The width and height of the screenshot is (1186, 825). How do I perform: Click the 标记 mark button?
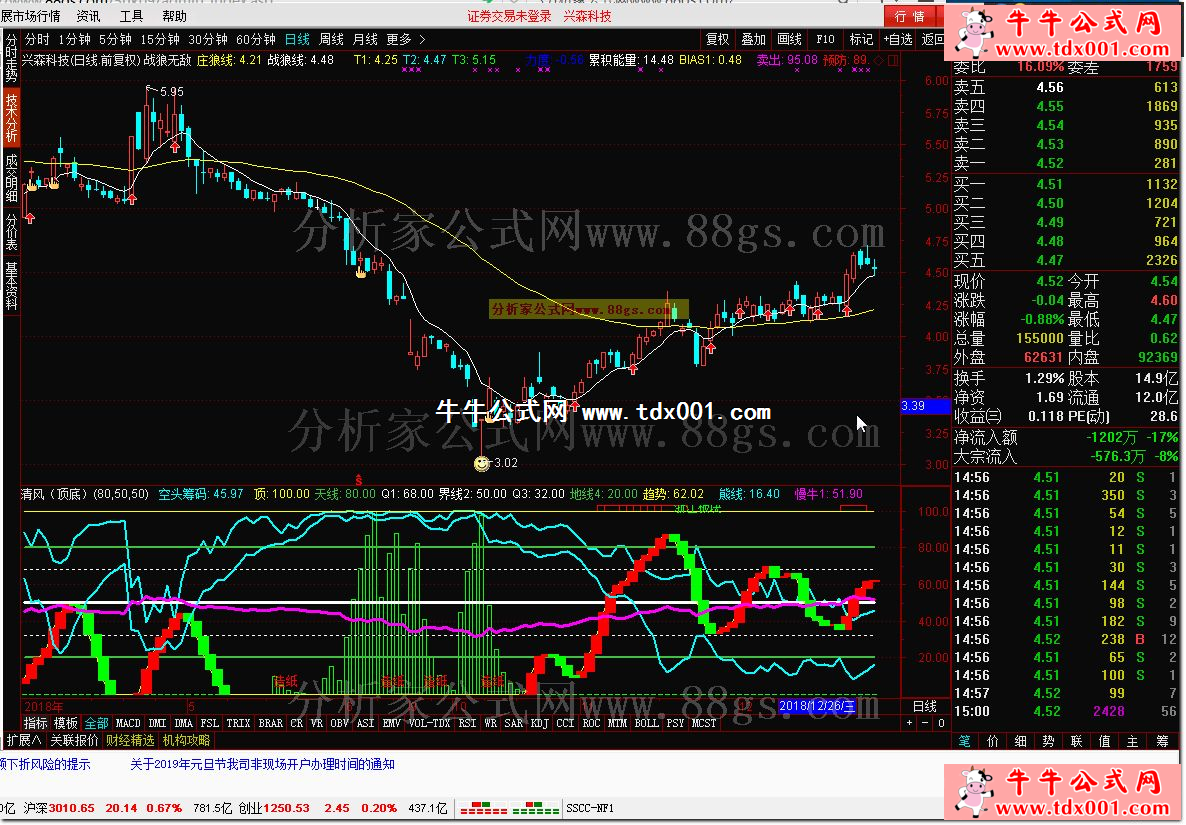861,39
